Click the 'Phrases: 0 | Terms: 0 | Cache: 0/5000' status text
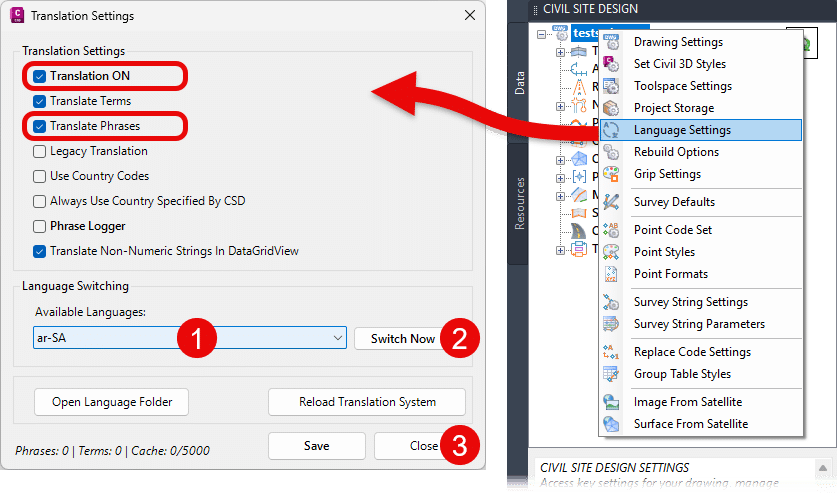 pos(112,451)
